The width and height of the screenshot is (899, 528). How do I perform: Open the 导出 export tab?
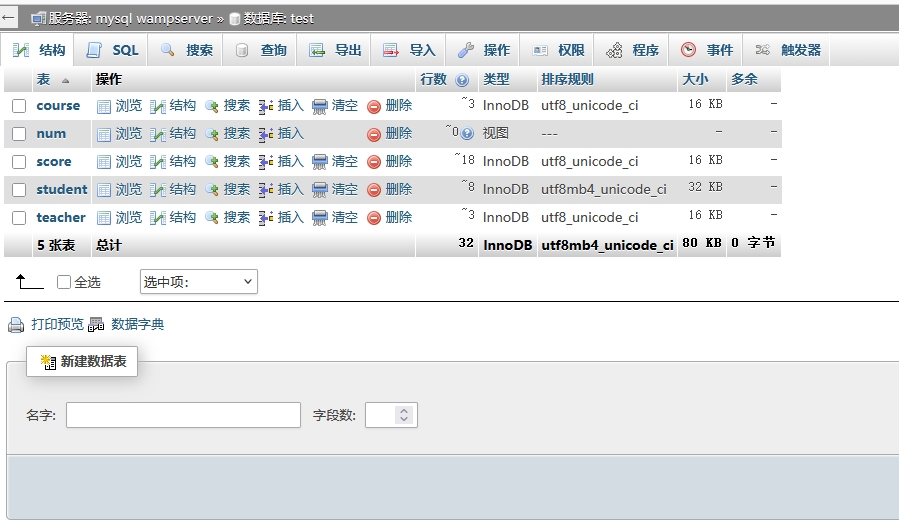tap(335, 50)
